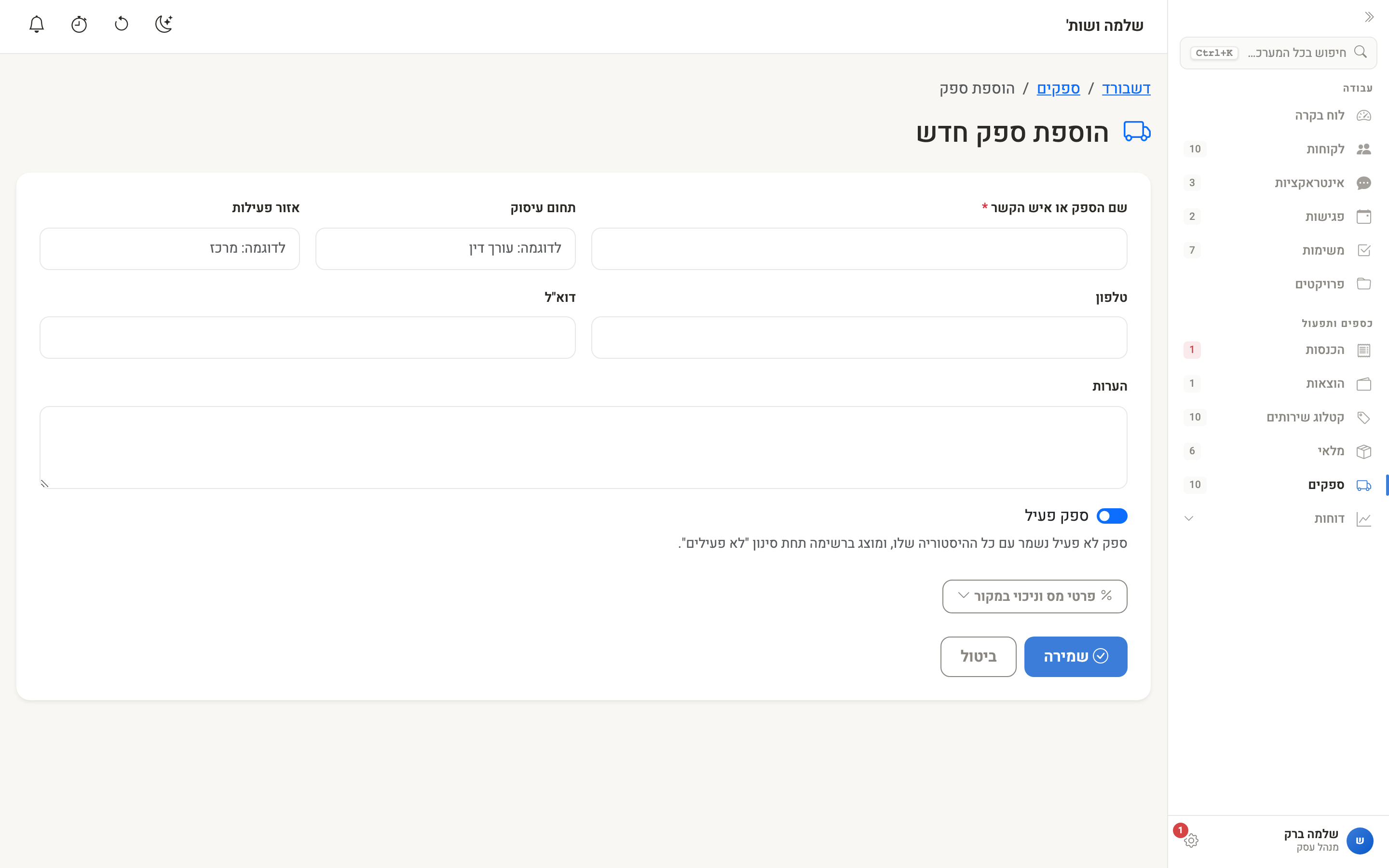
Task: Open settings gear near user profile
Action: [x=1191, y=841]
